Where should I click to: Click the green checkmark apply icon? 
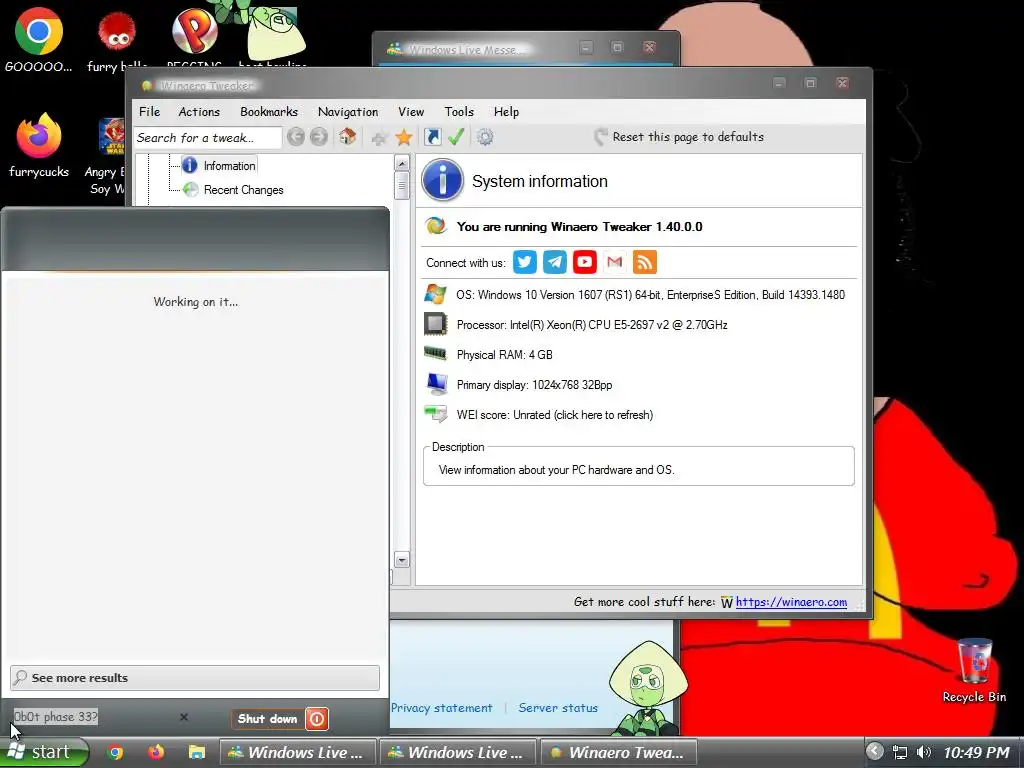pos(456,136)
